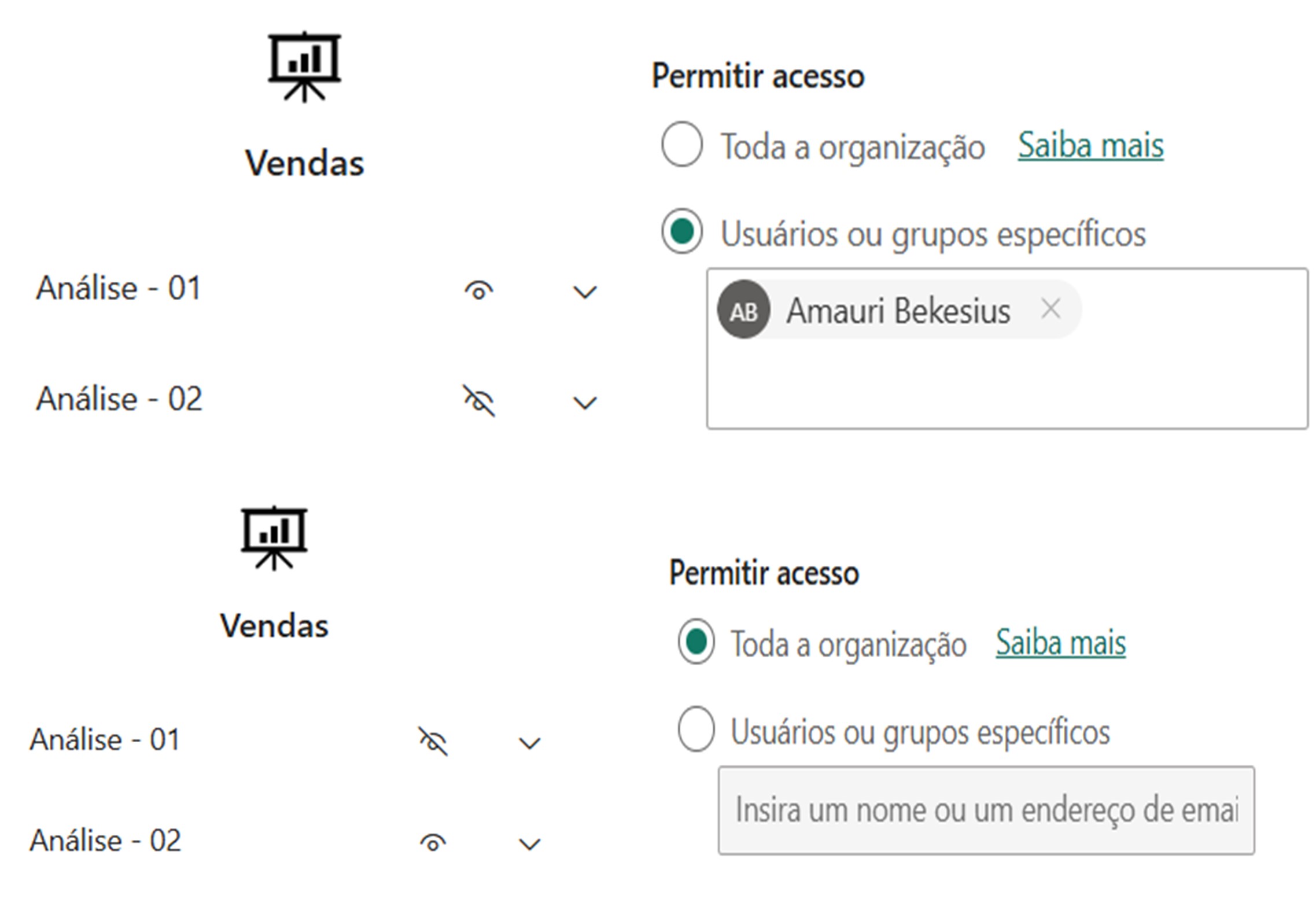
Task: Expand Análise - 01 chevron in the top list
Action: click(584, 292)
